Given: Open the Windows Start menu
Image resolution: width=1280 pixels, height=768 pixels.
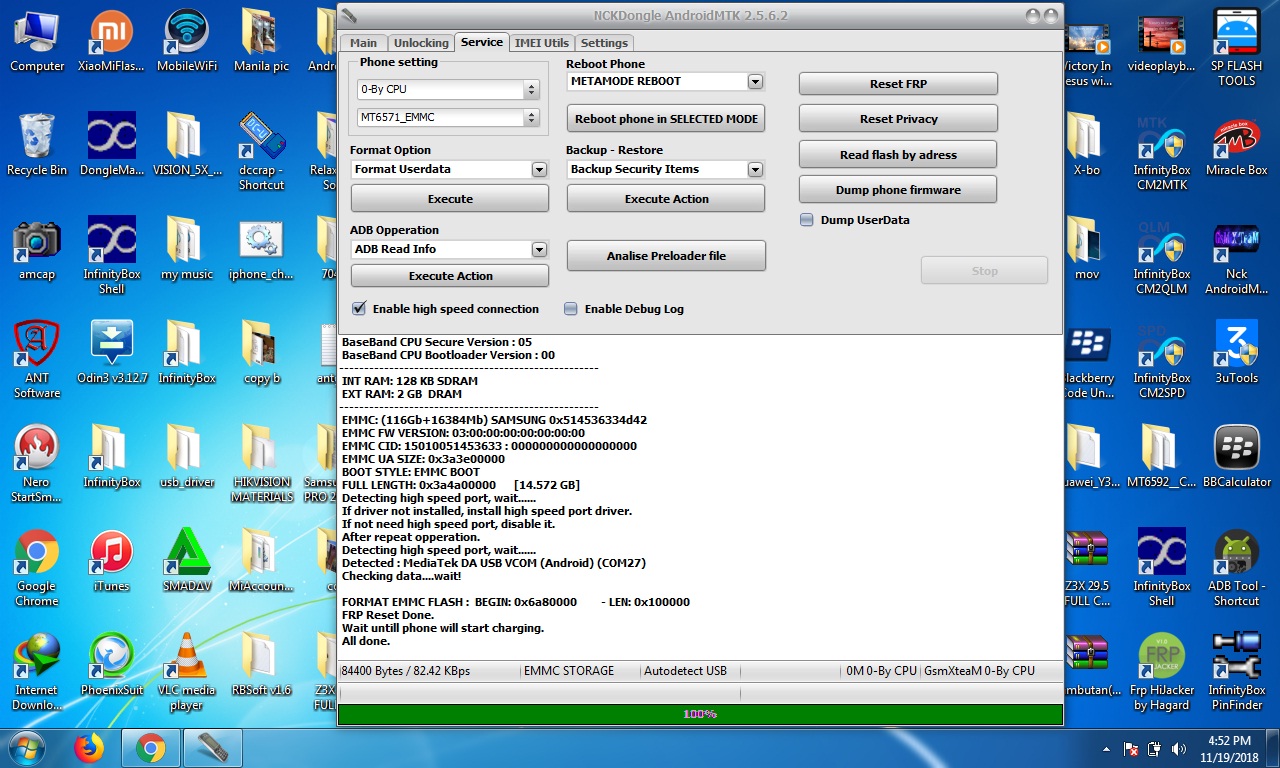Looking at the screenshot, I should point(26,748).
